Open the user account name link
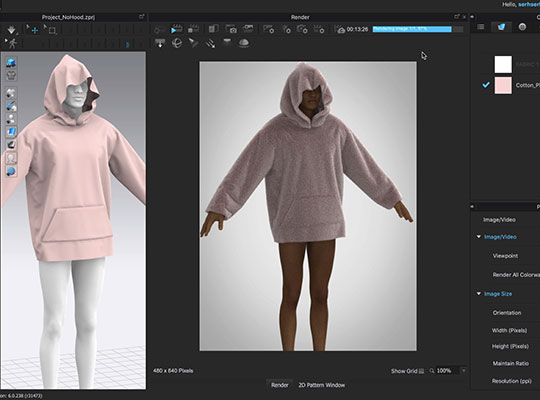Screen dimensions: 540x400 coord(529,4)
